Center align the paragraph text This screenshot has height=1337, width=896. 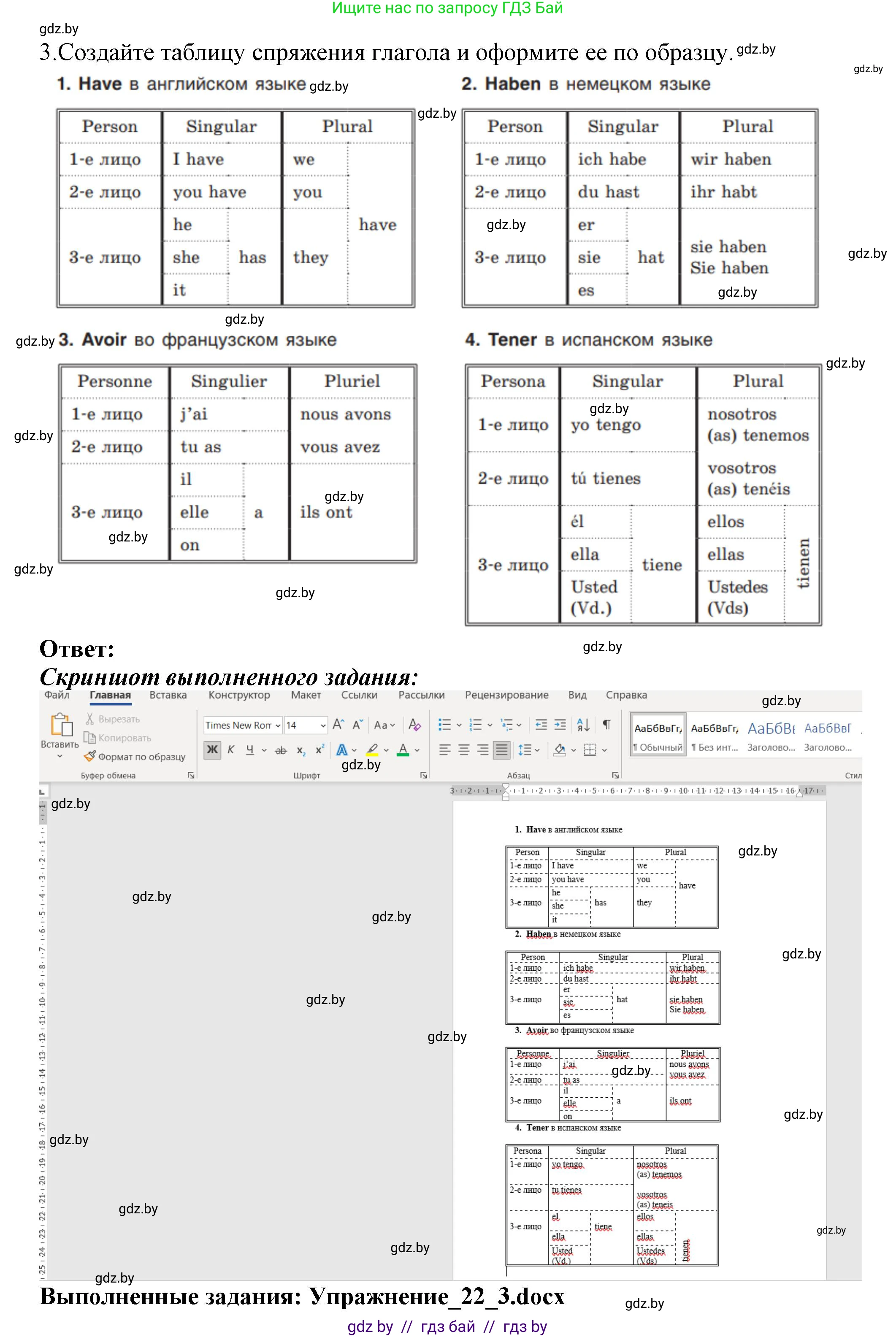pos(464,750)
